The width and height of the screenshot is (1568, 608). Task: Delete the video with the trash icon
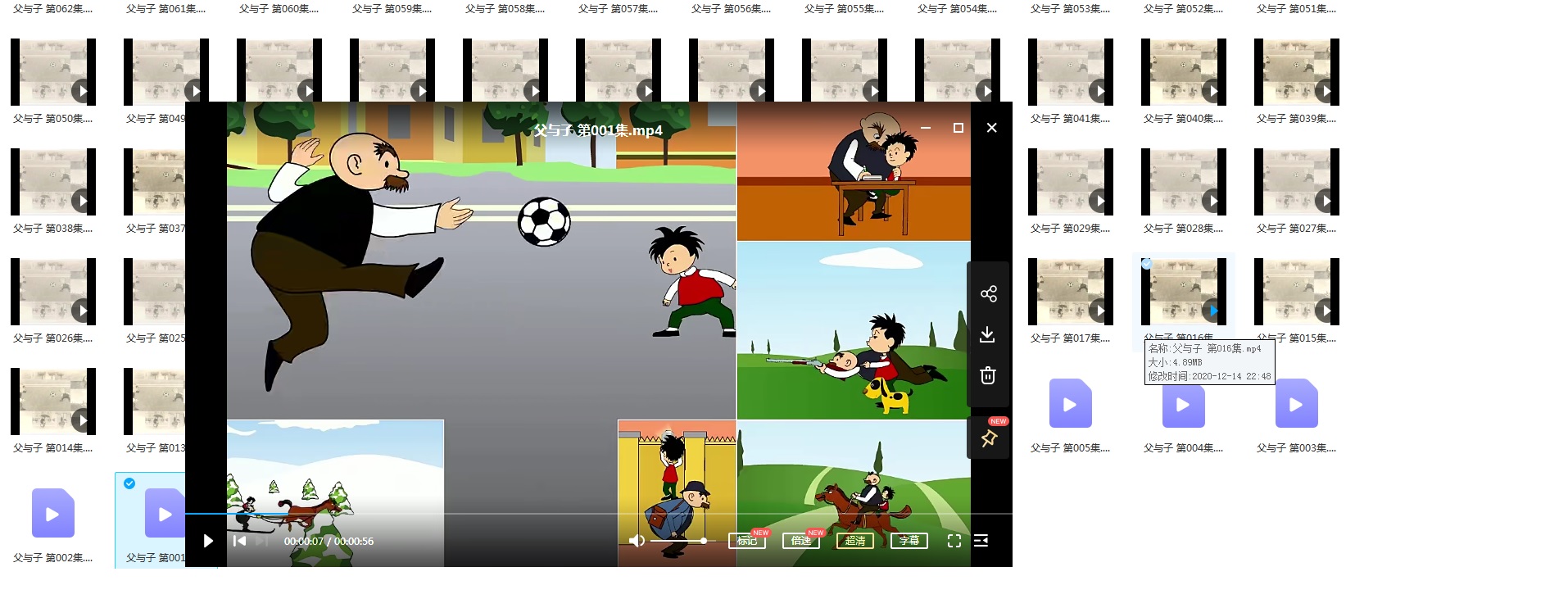pyautogui.click(x=988, y=375)
